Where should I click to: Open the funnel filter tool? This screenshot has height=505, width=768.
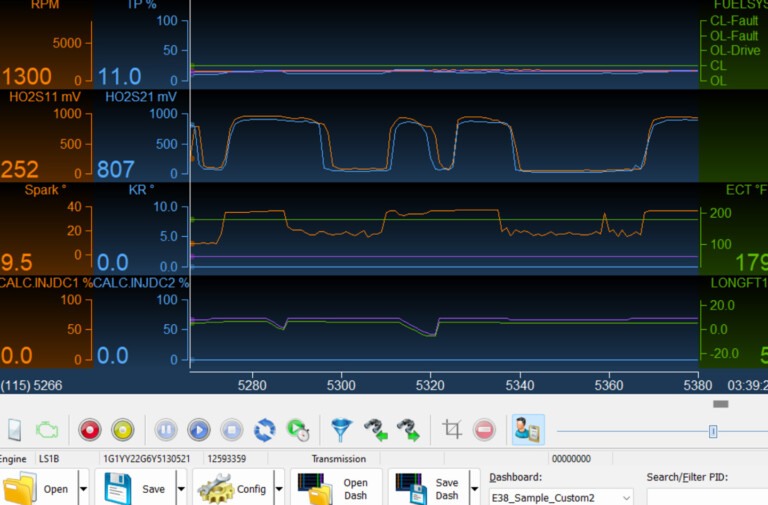(x=341, y=430)
